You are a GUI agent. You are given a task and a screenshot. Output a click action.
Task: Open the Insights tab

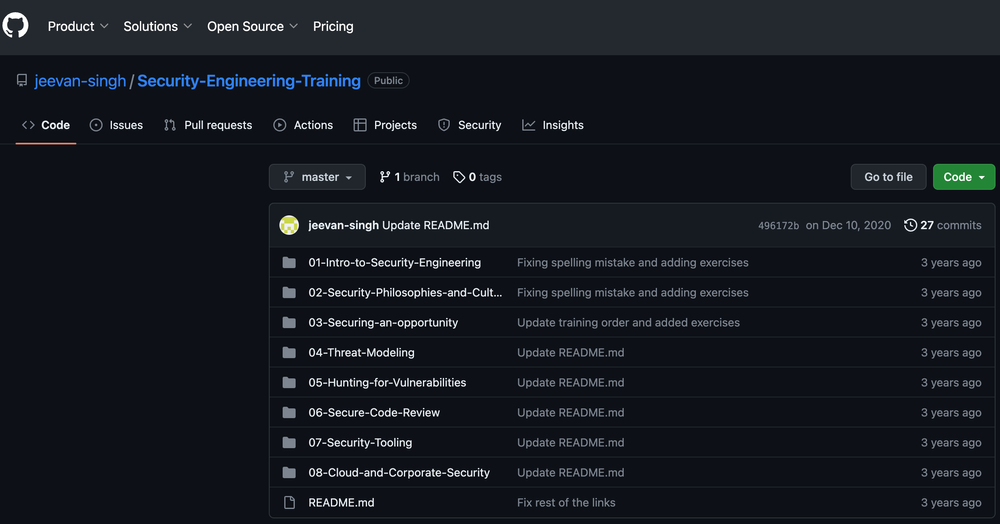pos(553,125)
